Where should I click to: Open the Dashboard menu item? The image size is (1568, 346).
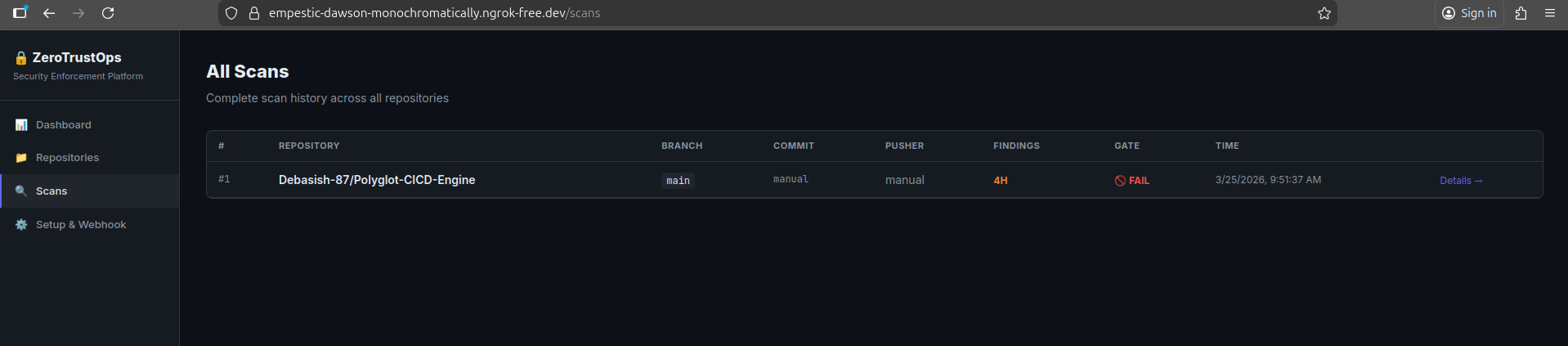pyautogui.click(x=64, y=125)
